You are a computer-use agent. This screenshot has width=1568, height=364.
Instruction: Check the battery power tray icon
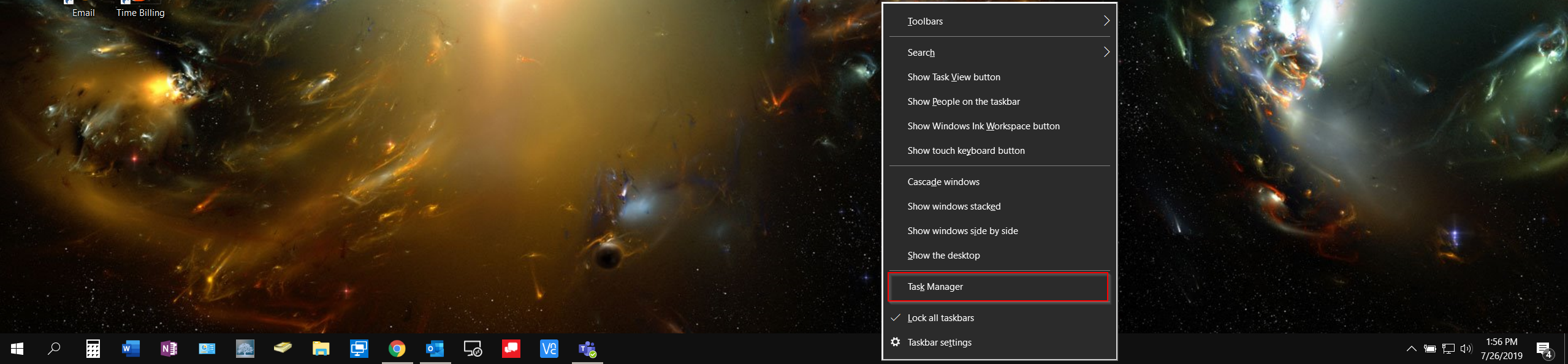point(1429,349)
